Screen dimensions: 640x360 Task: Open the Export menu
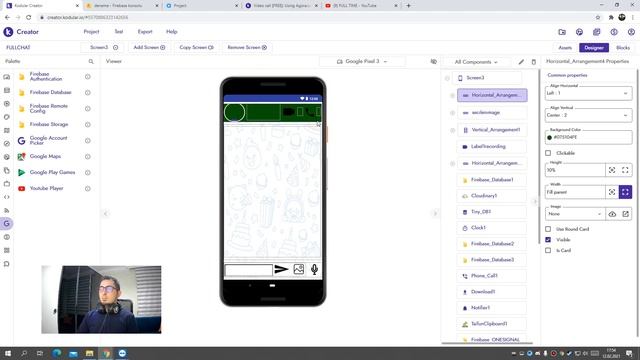(x=145, y=32)
